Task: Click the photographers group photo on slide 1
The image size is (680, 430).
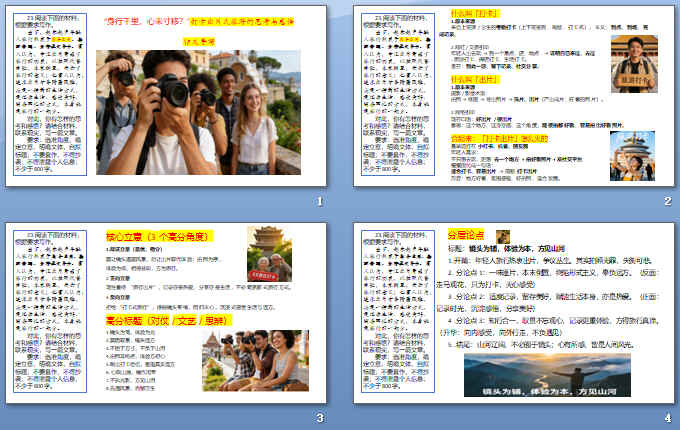Action: (x=189, y=112)
